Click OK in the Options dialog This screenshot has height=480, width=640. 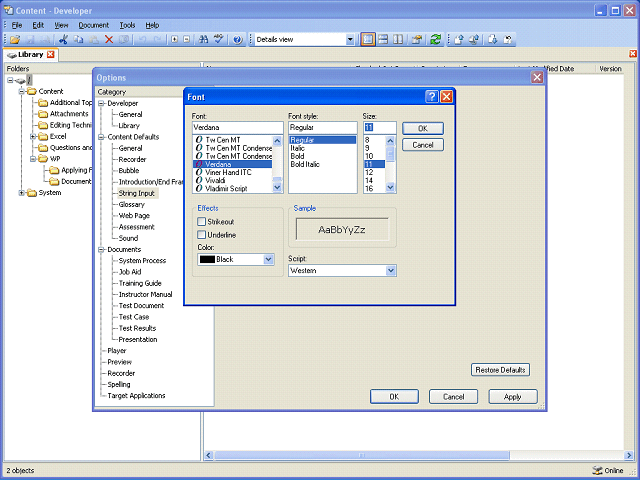click(394, 396)
